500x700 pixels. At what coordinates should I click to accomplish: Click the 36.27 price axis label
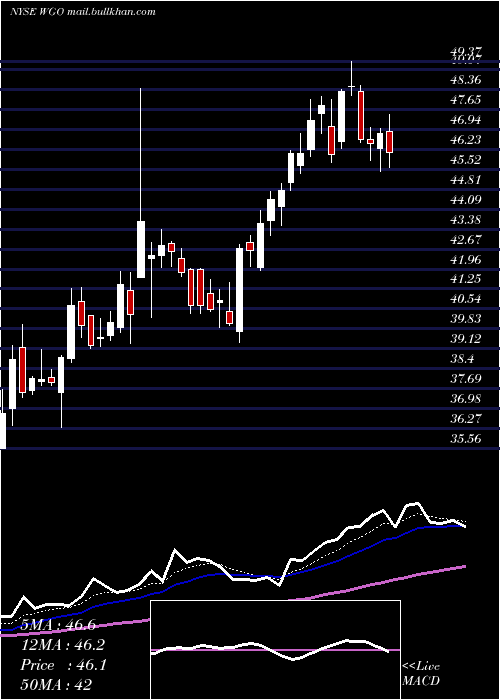point(466,419)
